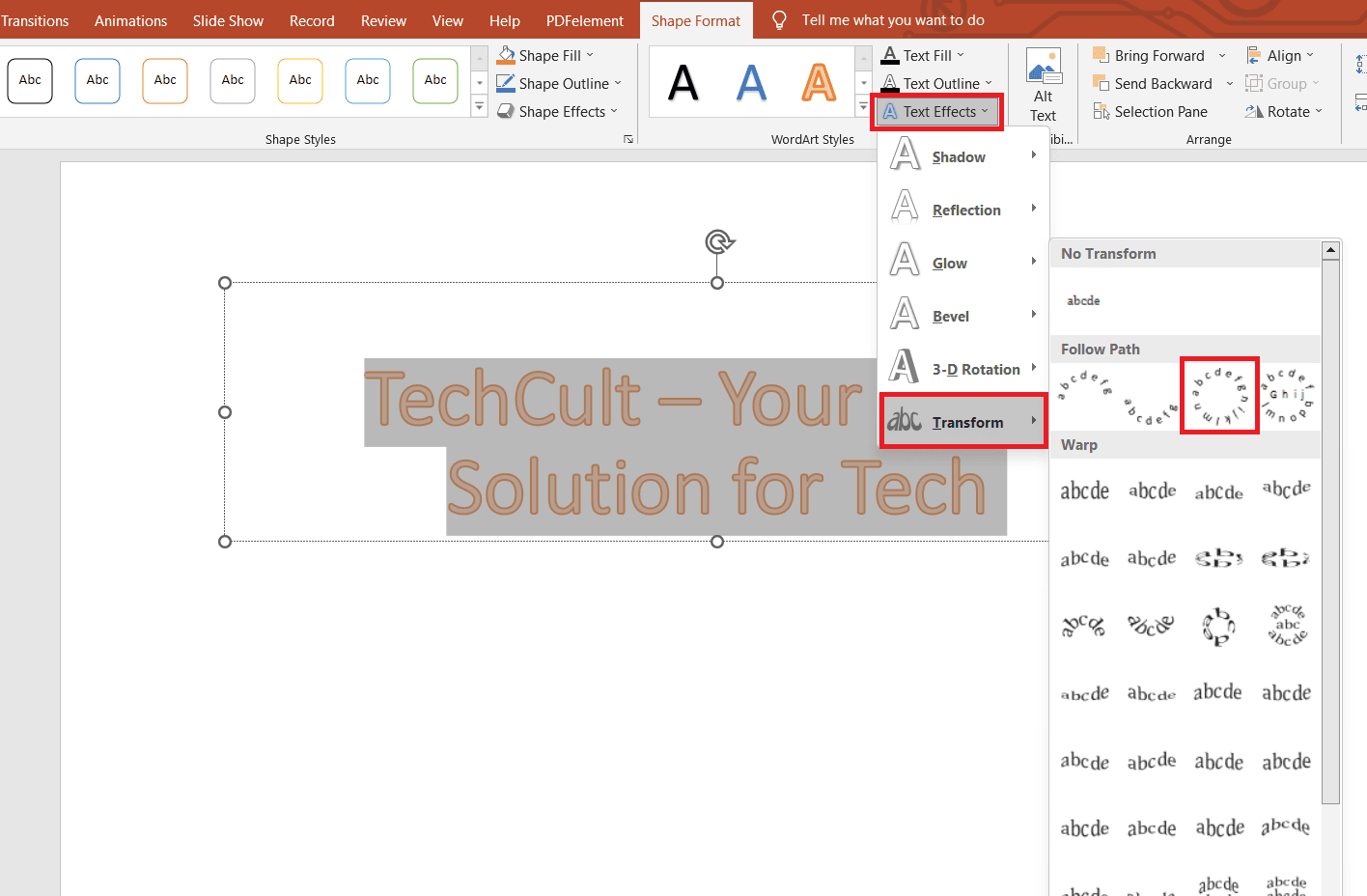The image size is (1367, 896).
Task: Select the Shape Outline icon
Action: click(x=506, y=83)
